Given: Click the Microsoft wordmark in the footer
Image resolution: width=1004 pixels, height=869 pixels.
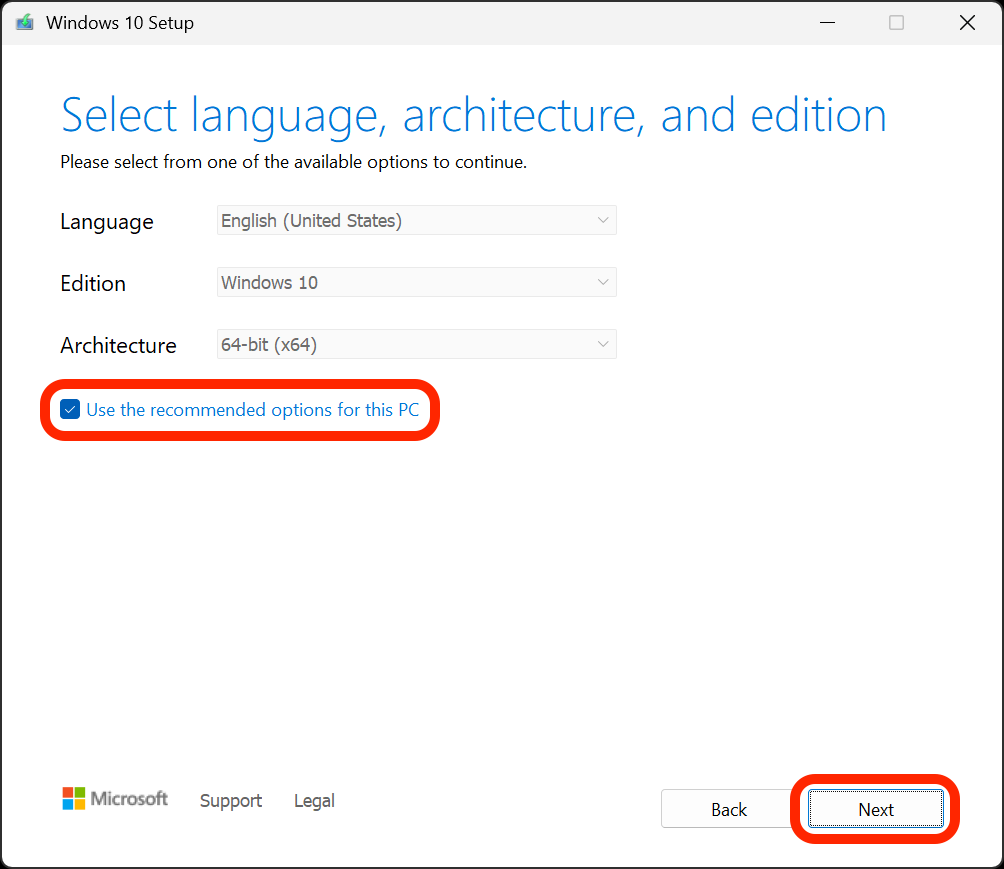Looking at the screenshot, I should click(x=129, y=798).
